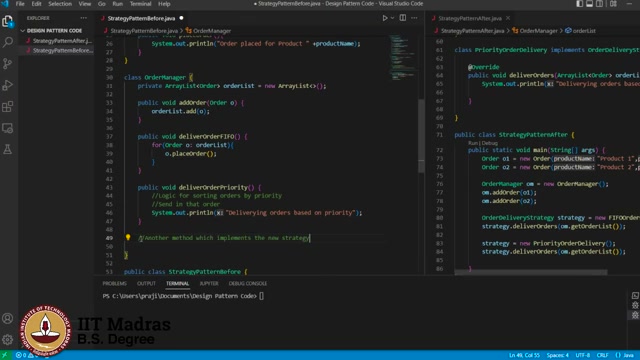Switch to the TERMINAL panel tab
The image size is (640, 360).
(x=177, y=283)
